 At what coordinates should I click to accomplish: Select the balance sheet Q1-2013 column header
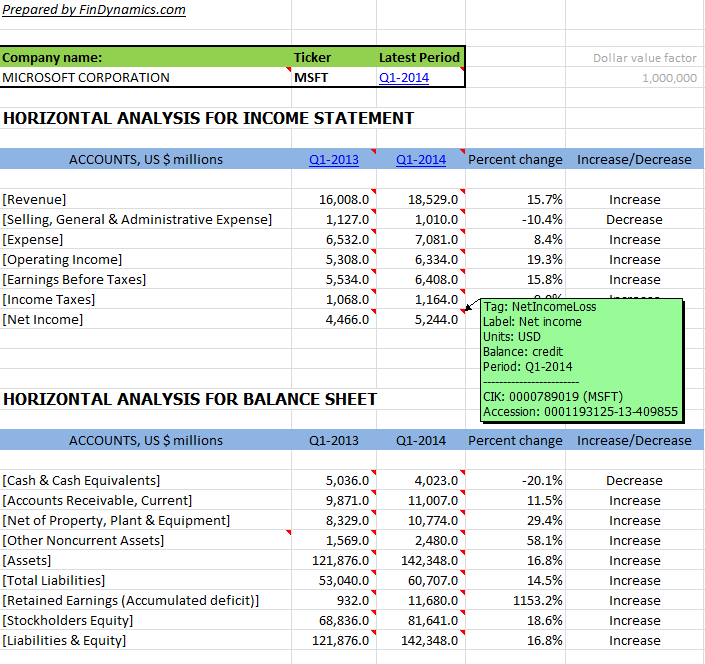(334, 441)
